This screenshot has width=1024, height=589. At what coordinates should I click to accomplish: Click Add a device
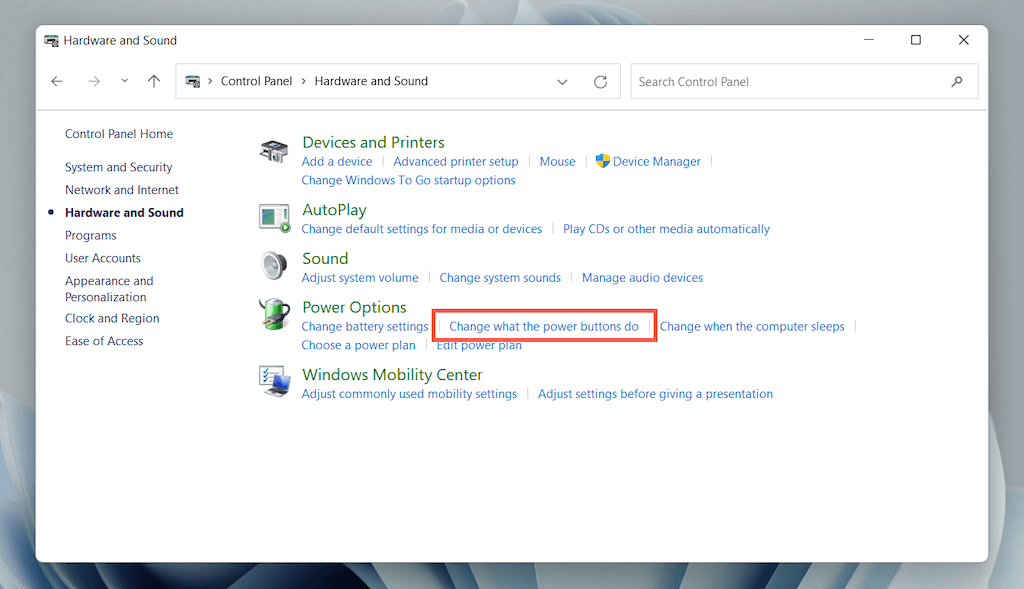[x=336, y=161]
